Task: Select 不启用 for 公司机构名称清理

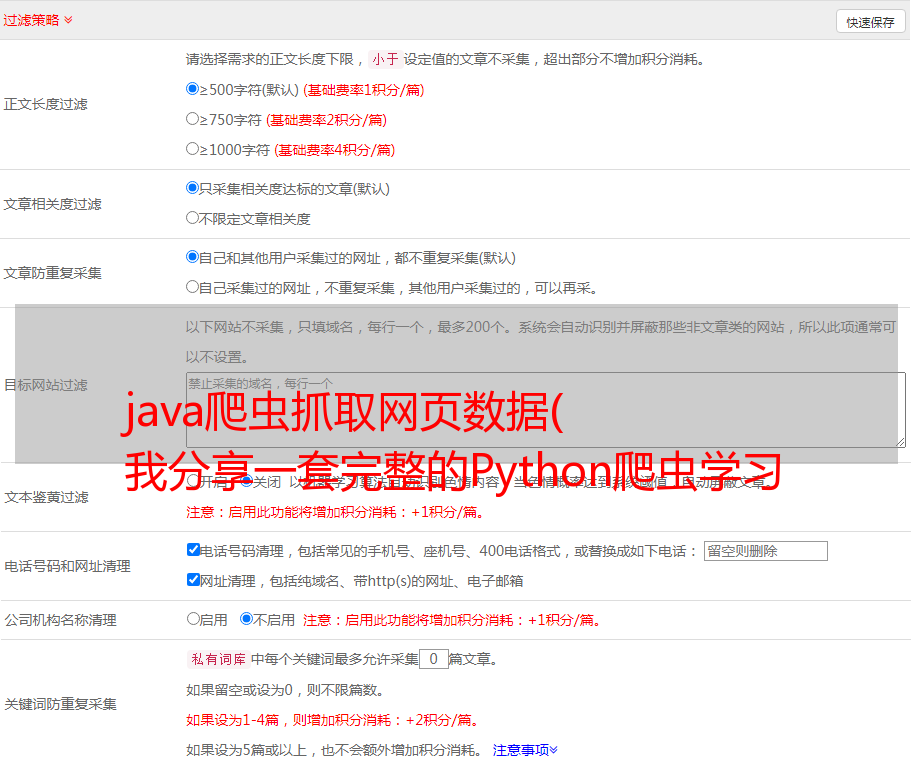Action: [247, 618]
